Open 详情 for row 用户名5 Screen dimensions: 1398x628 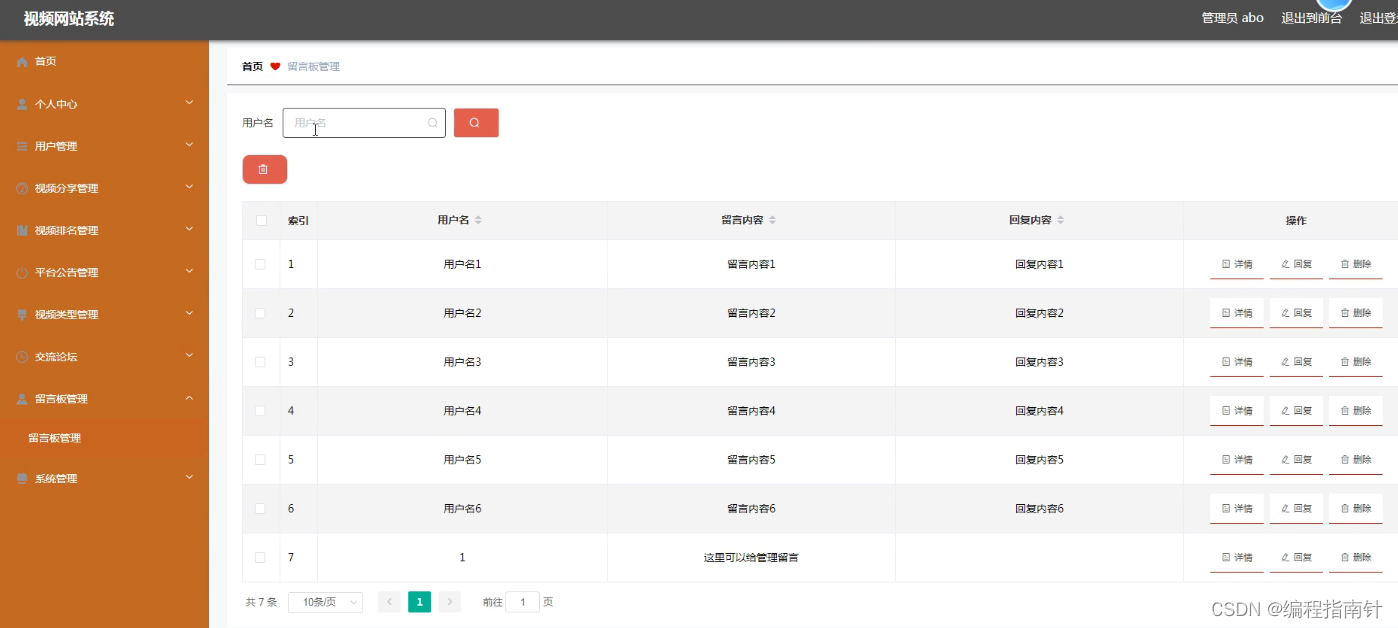[x=1237, y=460]
